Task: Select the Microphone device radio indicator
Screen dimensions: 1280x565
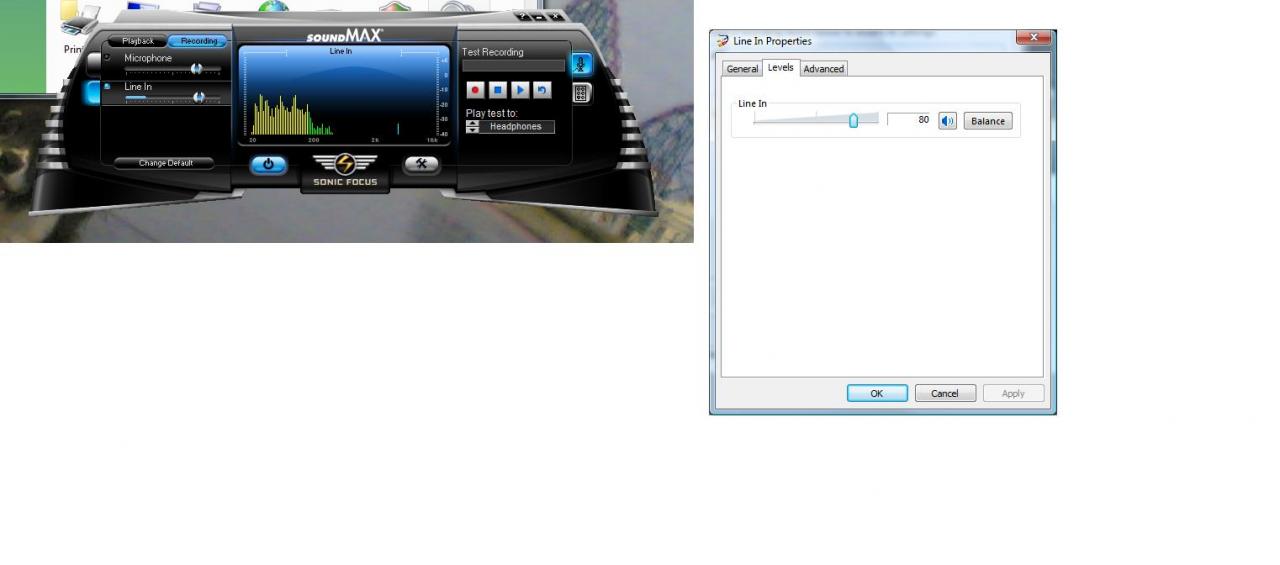Action: [x=108, y=58]
